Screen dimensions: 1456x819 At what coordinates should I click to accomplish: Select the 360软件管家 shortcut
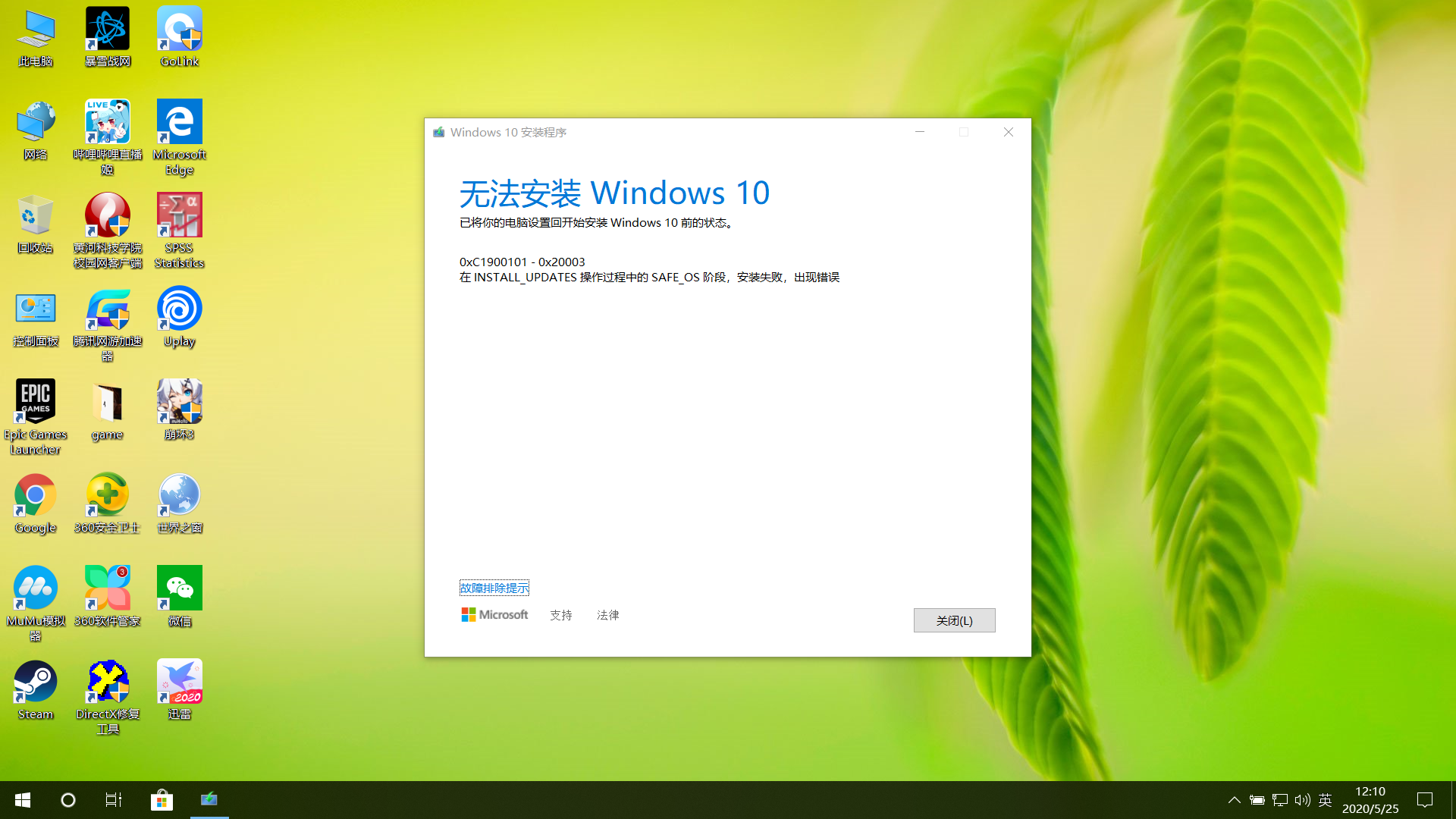point(107,597)
